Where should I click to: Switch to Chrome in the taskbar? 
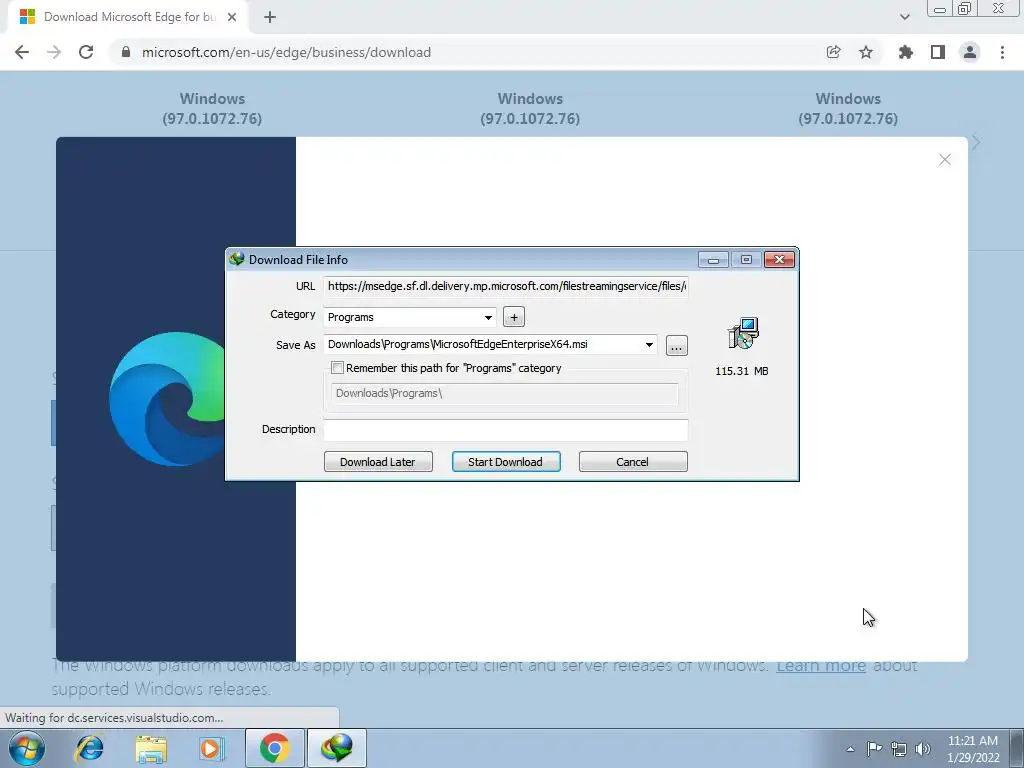(x=275, y=749)
